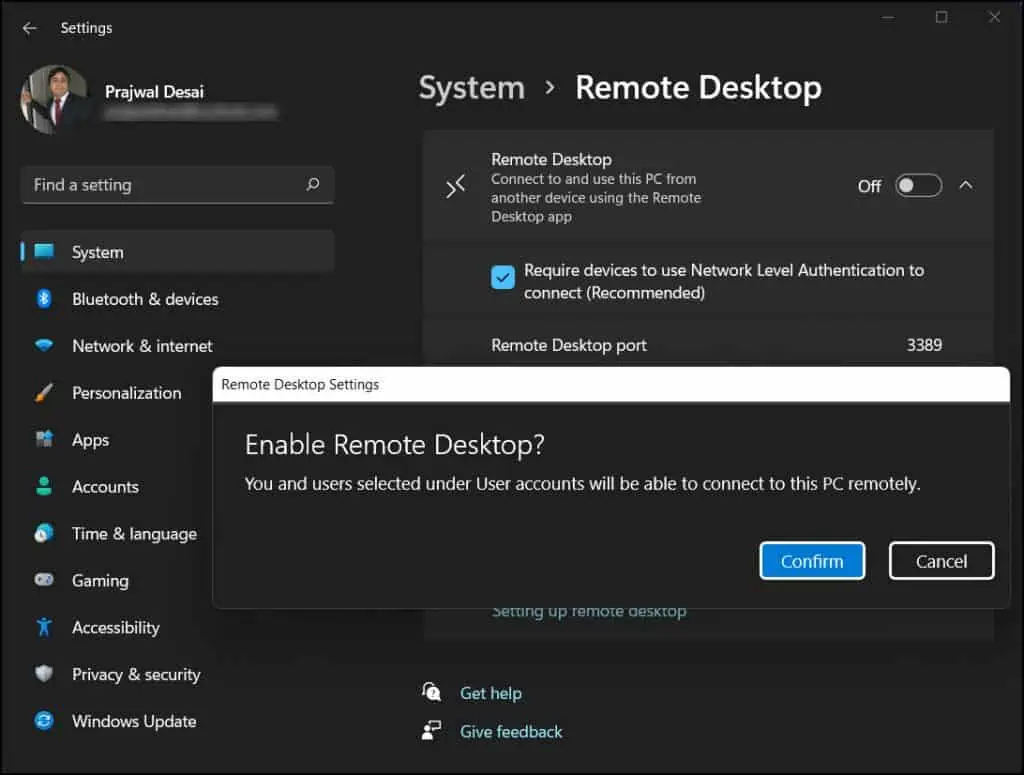Open Personalization settings

click(127, 393)
